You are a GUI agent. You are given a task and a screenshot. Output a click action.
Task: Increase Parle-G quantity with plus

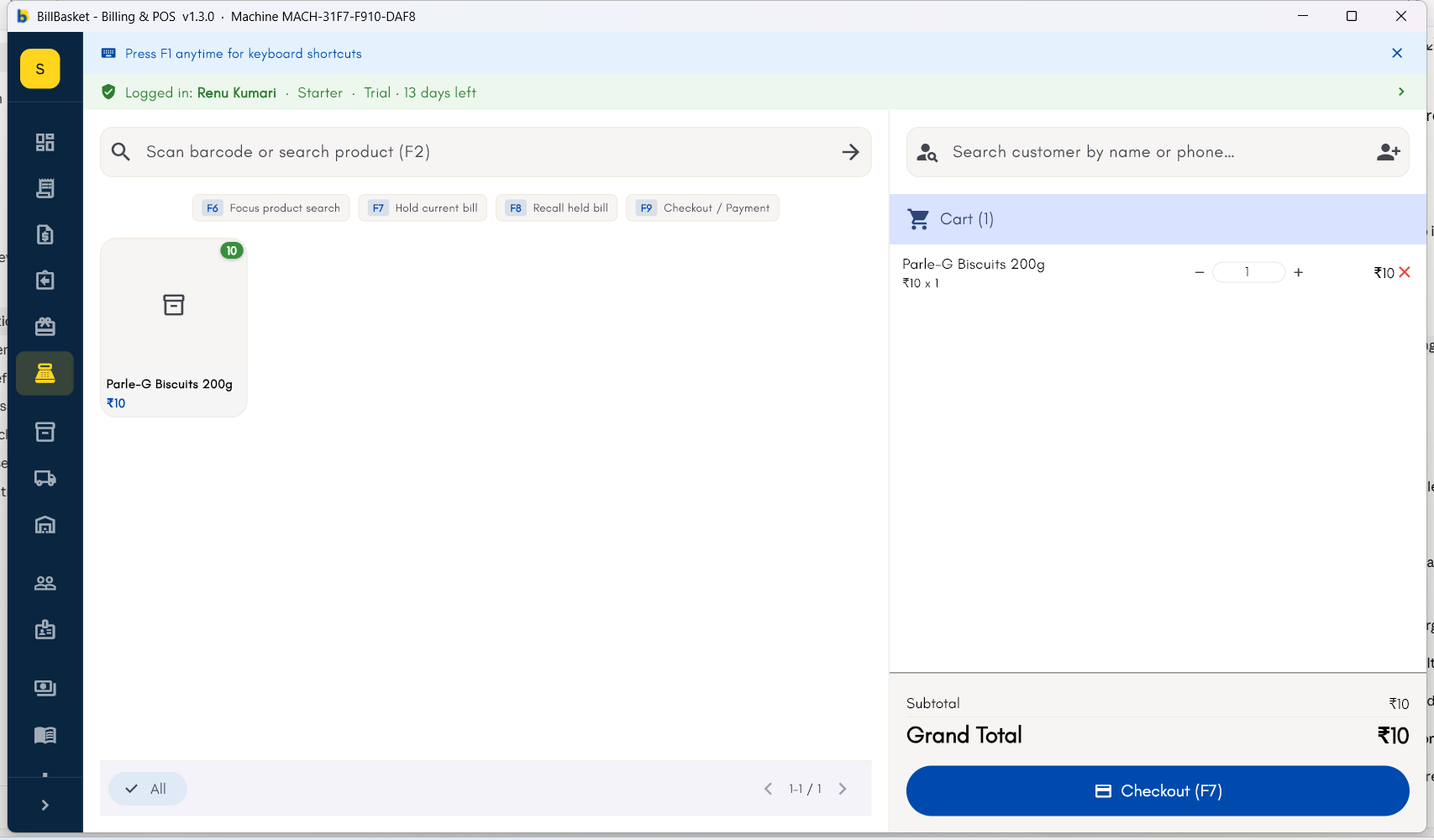[1299, 272]
